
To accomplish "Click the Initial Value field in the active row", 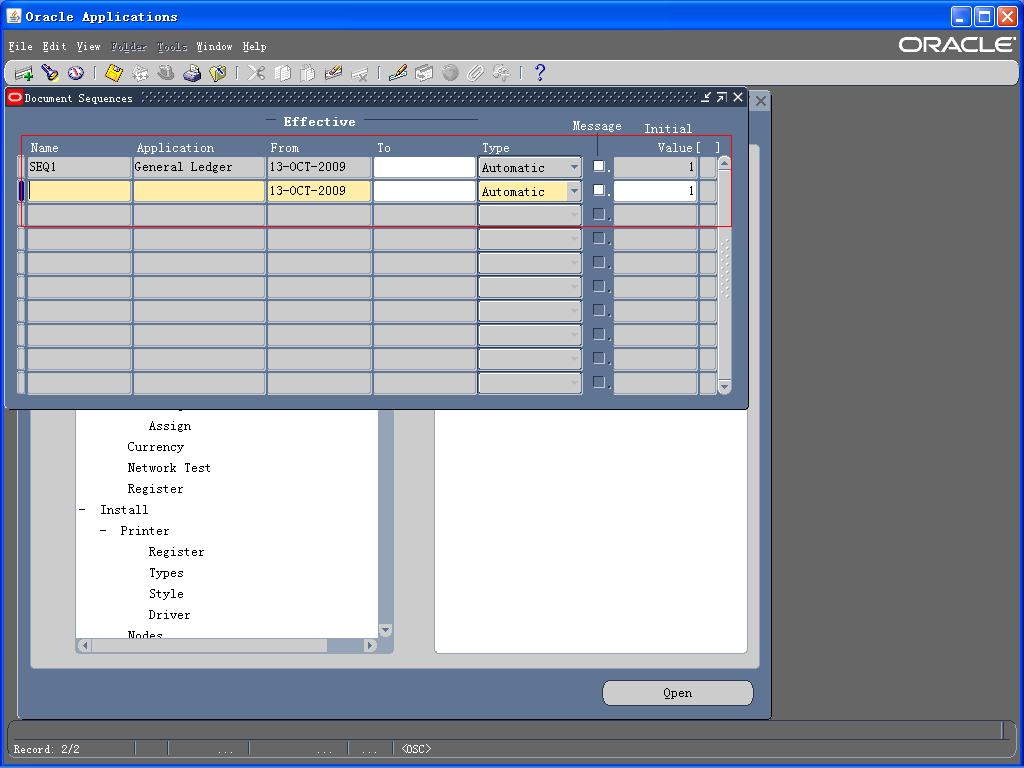I will point(655,191).
